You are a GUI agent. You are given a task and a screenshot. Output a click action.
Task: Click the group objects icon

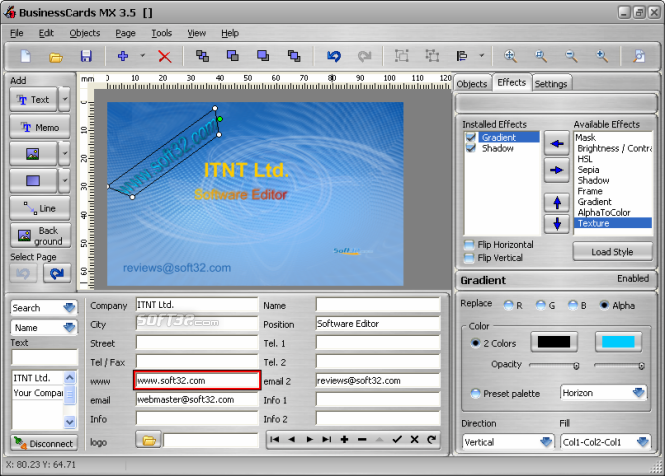[x=402, y=56]
